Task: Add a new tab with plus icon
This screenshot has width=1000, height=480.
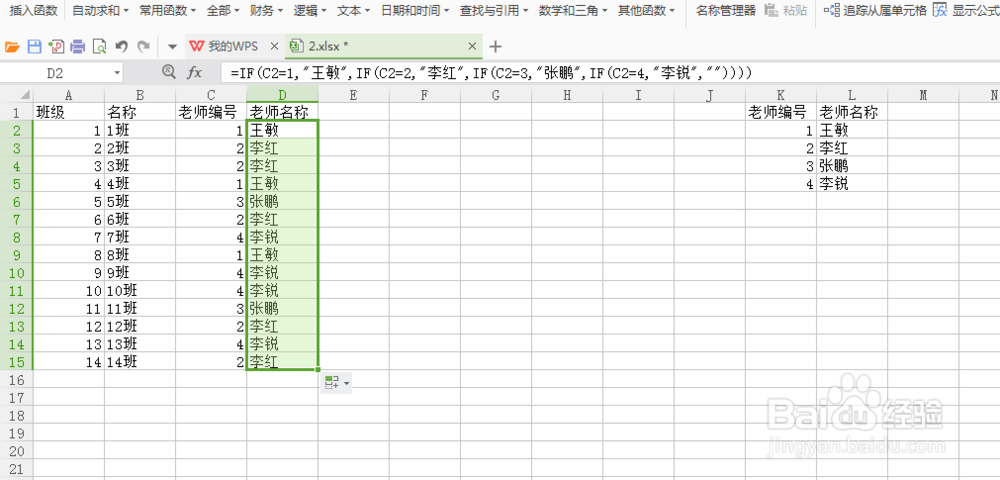Action: 495,46
